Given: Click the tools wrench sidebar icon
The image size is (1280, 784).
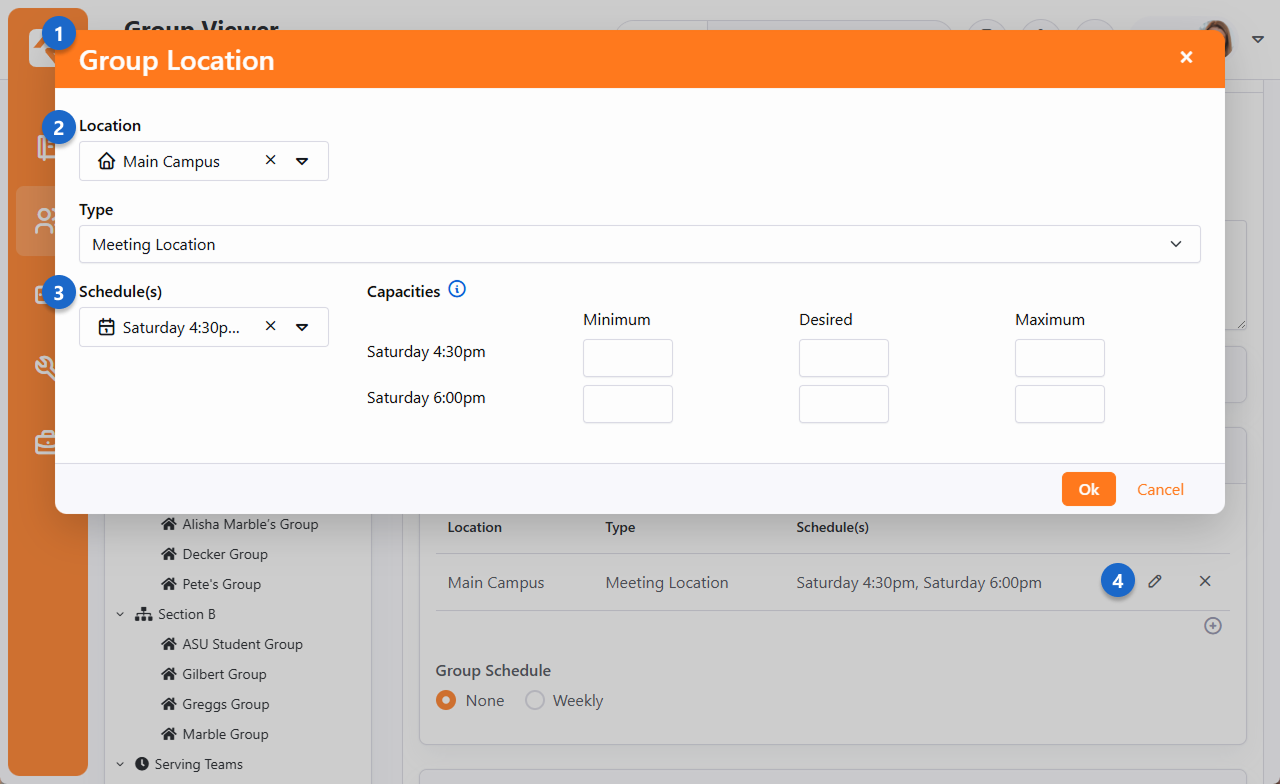Looking at the screenshot, I should tap(46, 367).
